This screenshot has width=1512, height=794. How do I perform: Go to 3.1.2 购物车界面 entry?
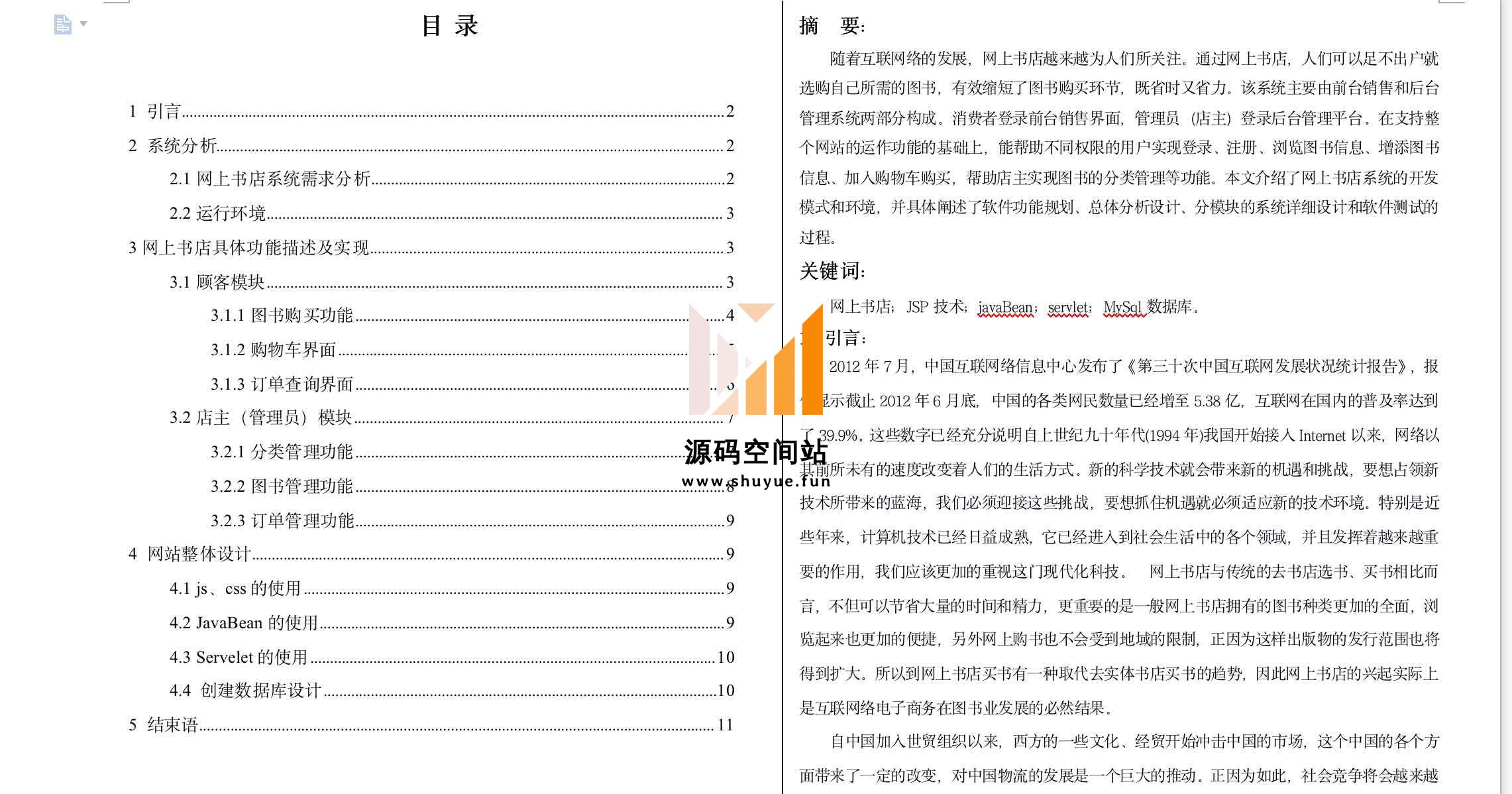point(273,350)
